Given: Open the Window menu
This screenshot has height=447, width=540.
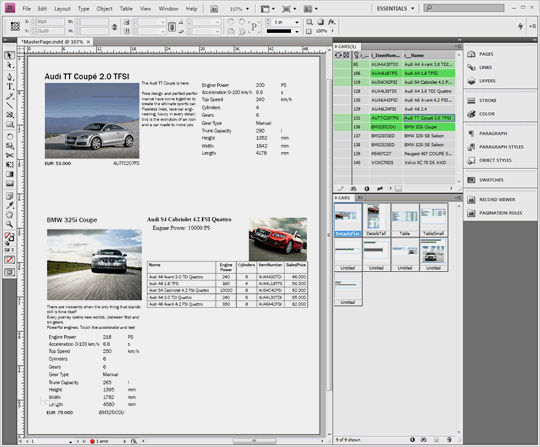Looking at the screenshot, I should [x=168, y=9].
